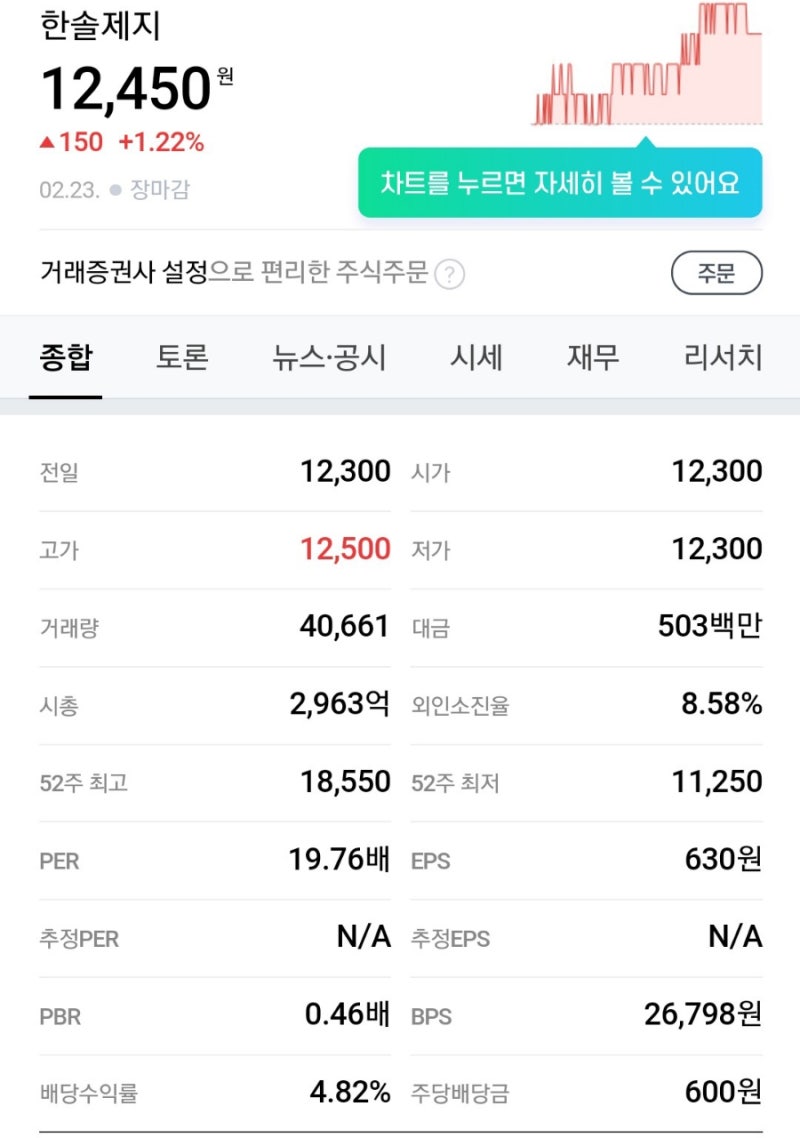Viewport: 800px width, 1138px height.
Task: Switch to the 토론 tab
Action: pos(181,357)
